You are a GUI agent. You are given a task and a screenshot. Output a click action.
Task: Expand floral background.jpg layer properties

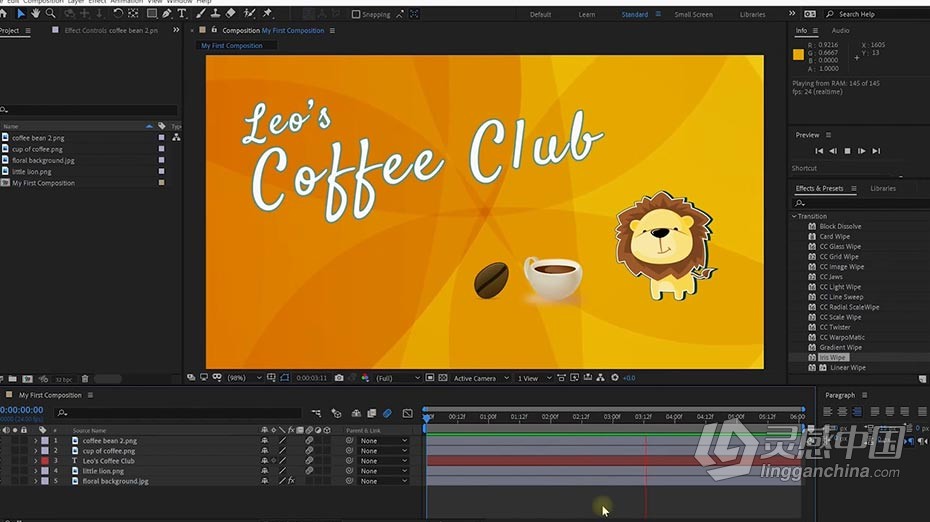(36, 481)
